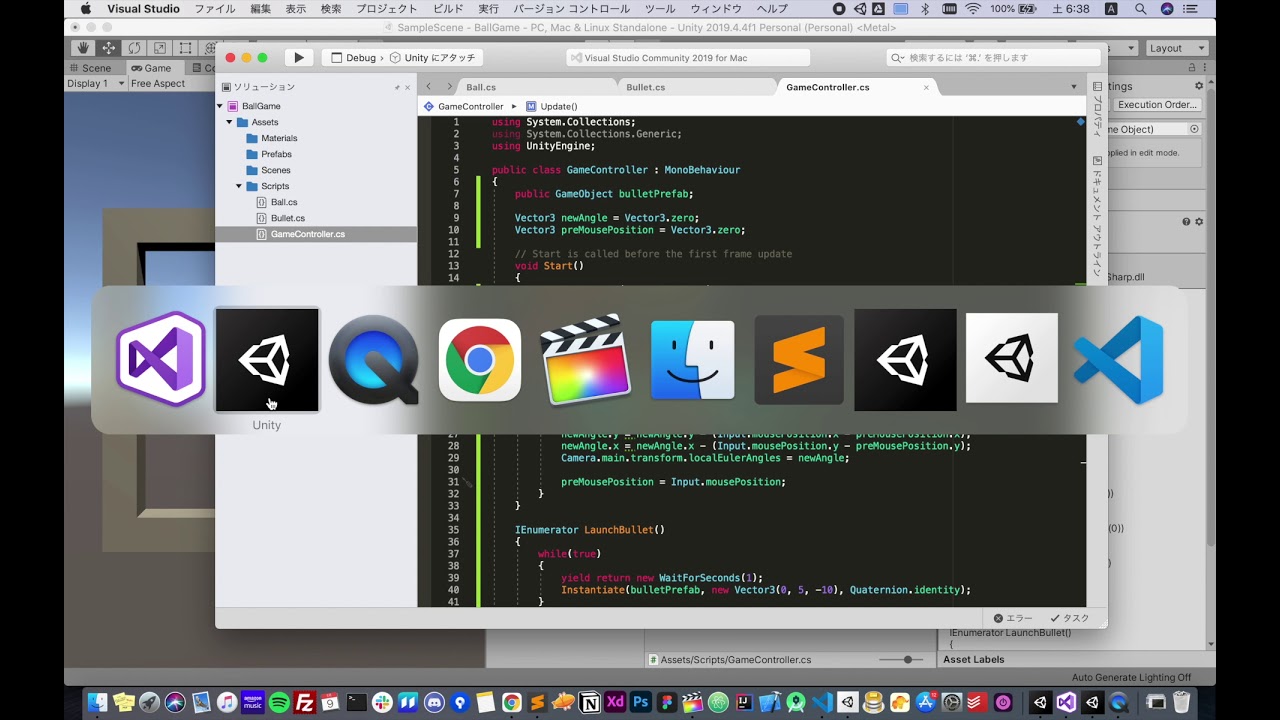Select Unity Move tool
The height and width of the screenshot is (720, 1280).
pyautogui.click(x=108, y=48)
